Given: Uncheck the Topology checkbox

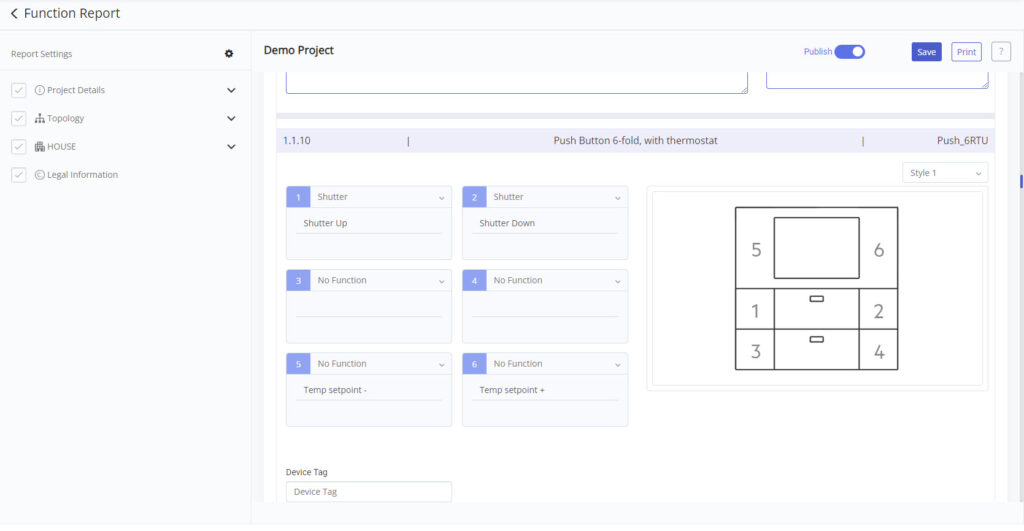Looking at the screenshot, I should (18, 118).
